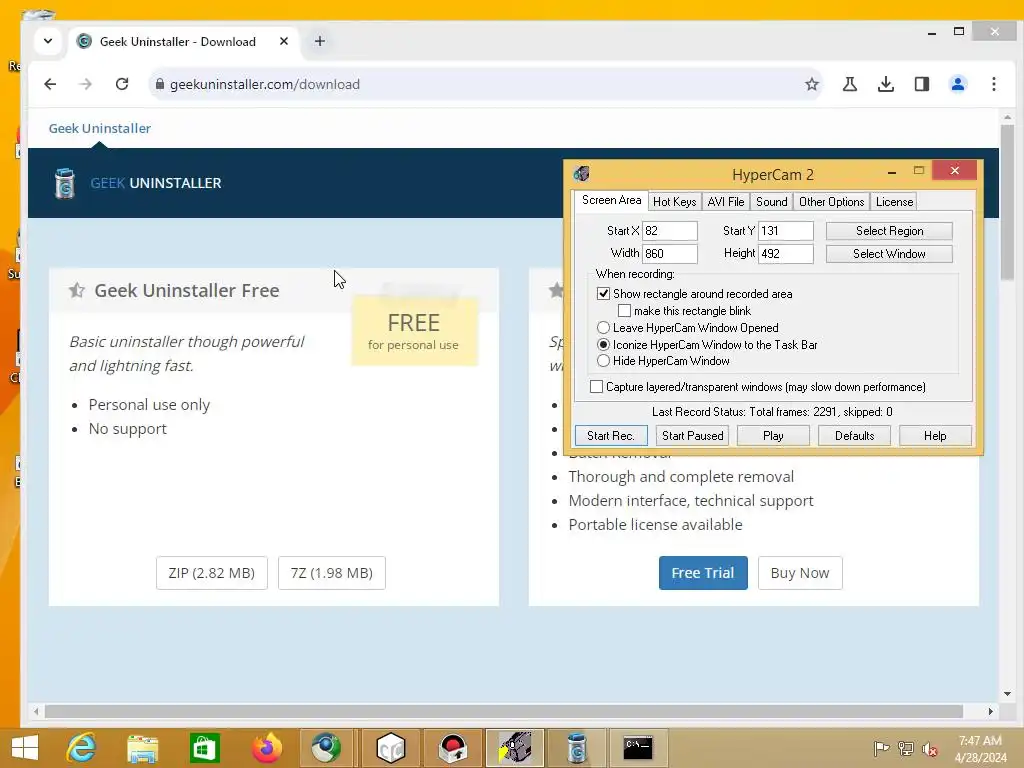The height and width of the screenshot is (768, 1024).
Task: Click the page horizontal scrollbar thumb
Action: 504,711
